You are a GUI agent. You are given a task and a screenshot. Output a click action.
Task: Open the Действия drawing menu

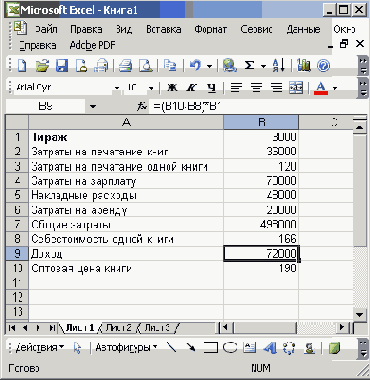pyautogui.click(x=40, y=348)
